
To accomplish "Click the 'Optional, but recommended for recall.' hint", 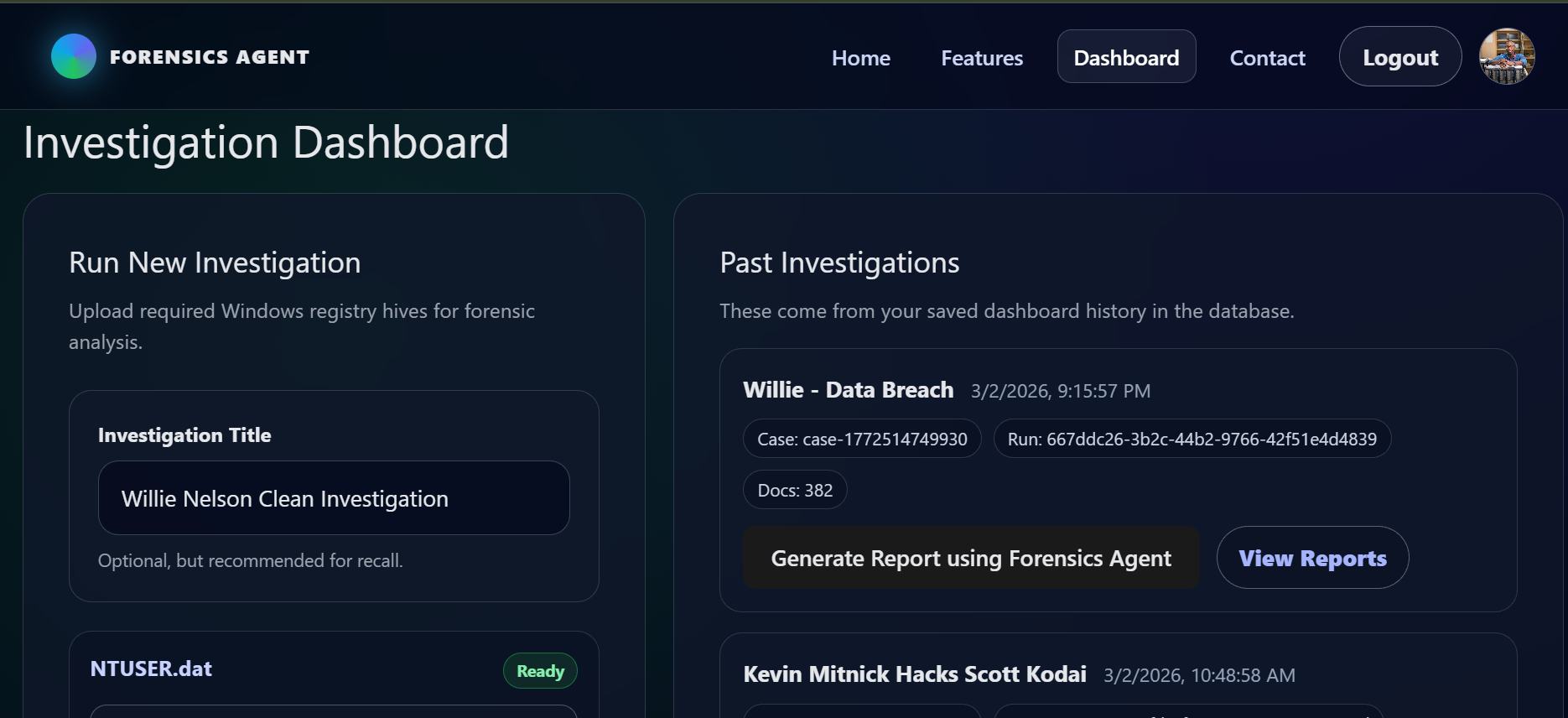I will point(250,560).
